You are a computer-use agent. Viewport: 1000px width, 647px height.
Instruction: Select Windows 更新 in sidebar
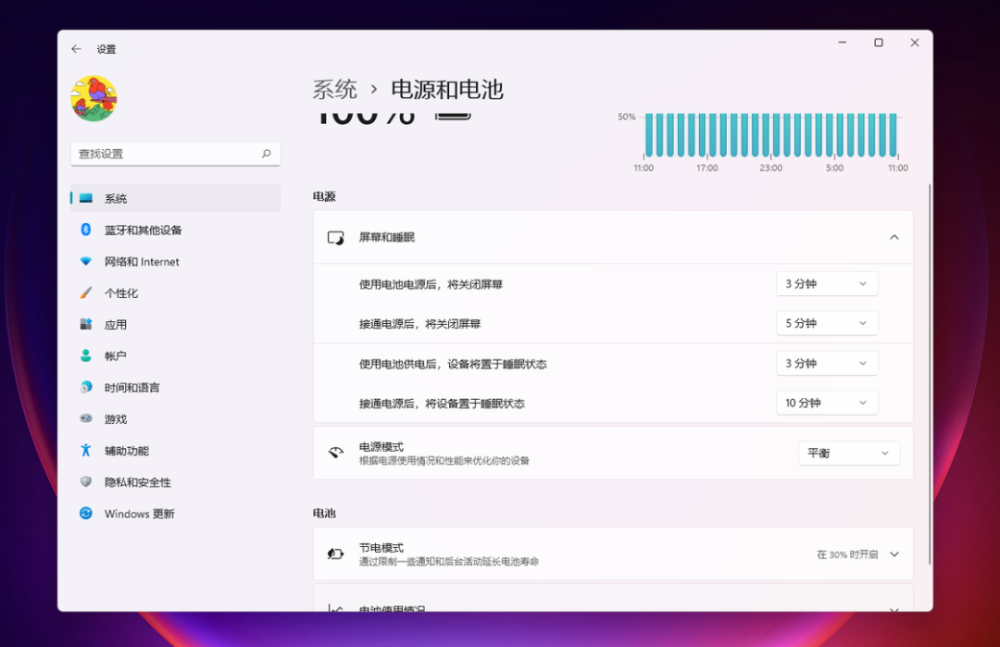pyautogui.click(x=176, y=514)
